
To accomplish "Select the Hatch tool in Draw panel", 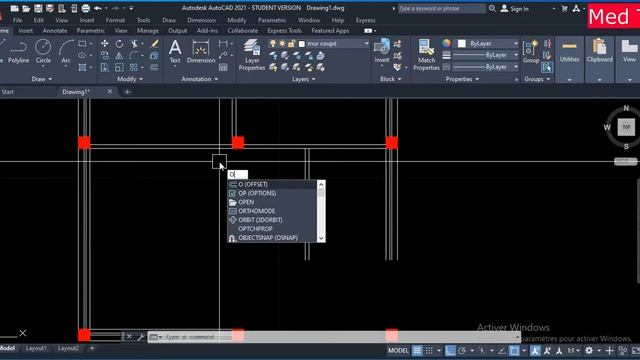I will pos(83,67).
